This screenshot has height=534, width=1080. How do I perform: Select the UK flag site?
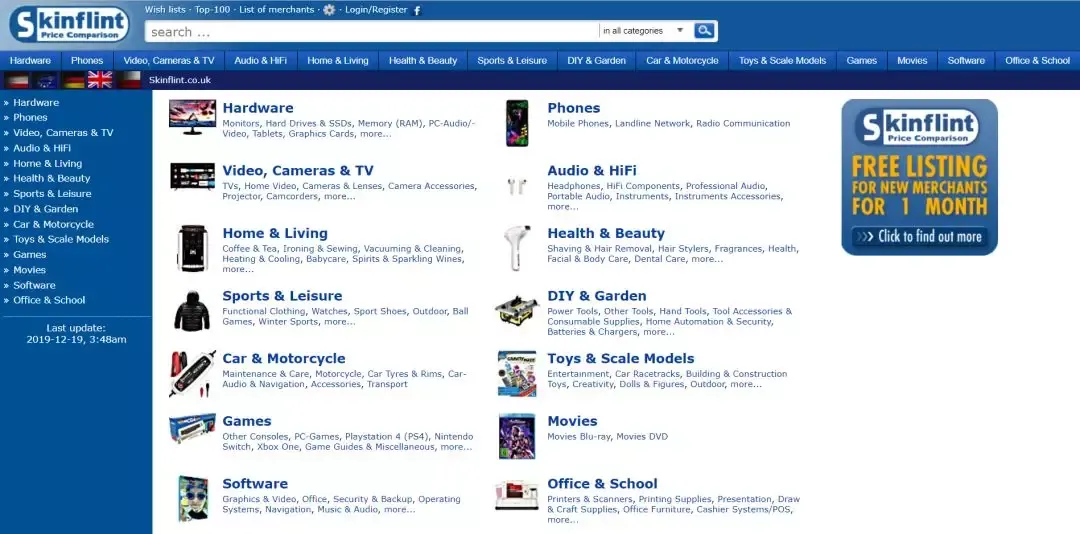[100, 80]
